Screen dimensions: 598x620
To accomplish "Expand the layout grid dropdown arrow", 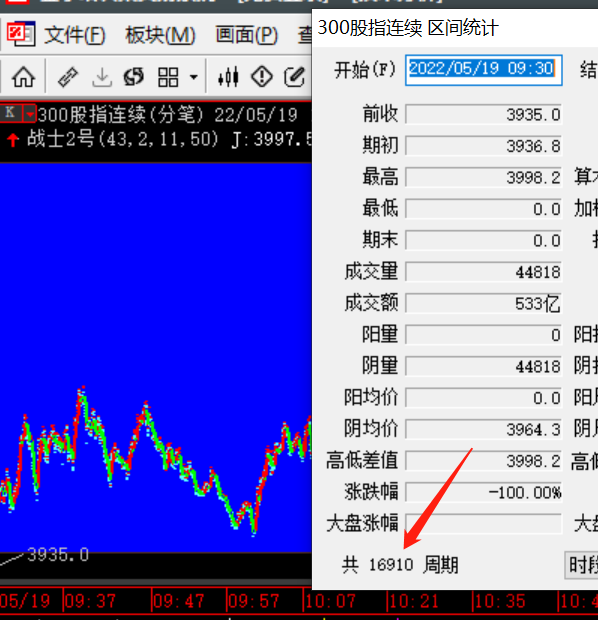I will (x=193, y=77).
